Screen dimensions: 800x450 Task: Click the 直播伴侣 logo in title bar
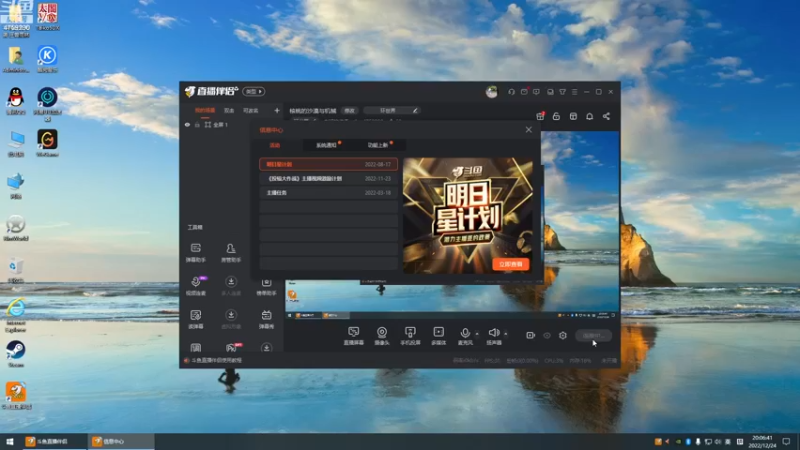[x=212, y=91]
